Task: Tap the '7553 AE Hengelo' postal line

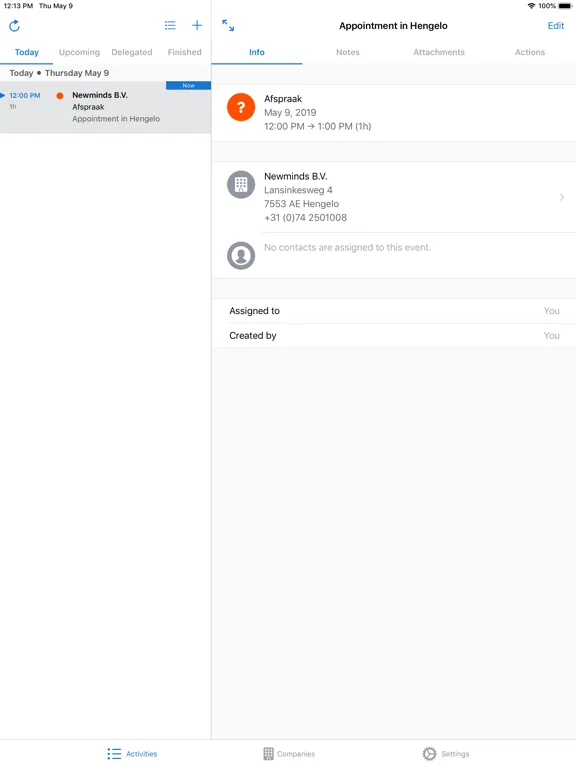Action: [301, 204]
